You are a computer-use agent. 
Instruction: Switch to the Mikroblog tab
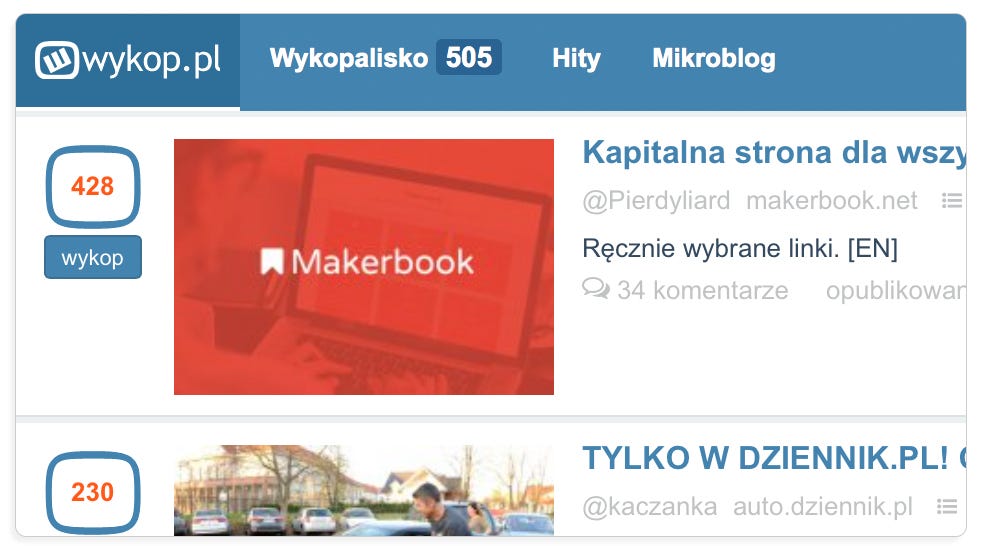tap(714, 58)
